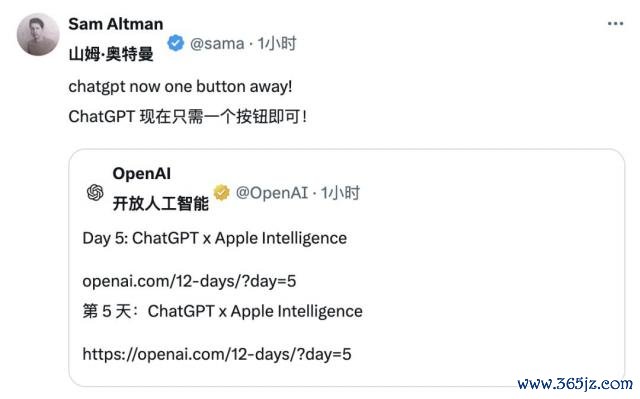640x399 pixels.
Task: Visit the @OpenAI handle
Action: point(272,193)
